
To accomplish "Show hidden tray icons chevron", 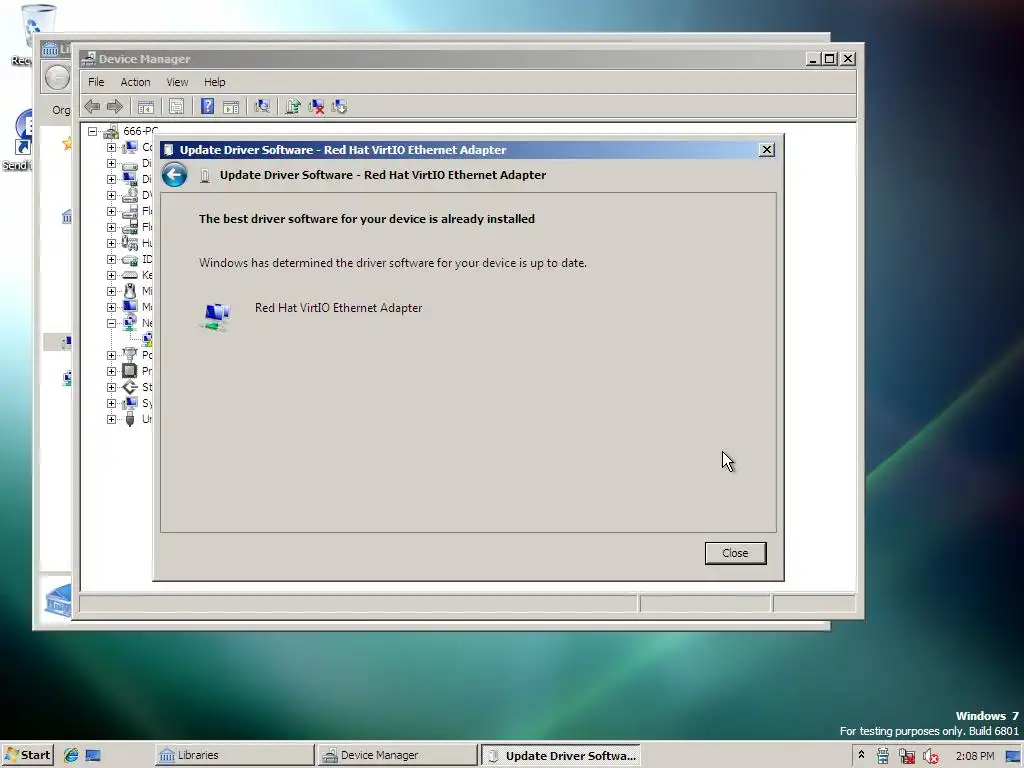I will point(861,755).
